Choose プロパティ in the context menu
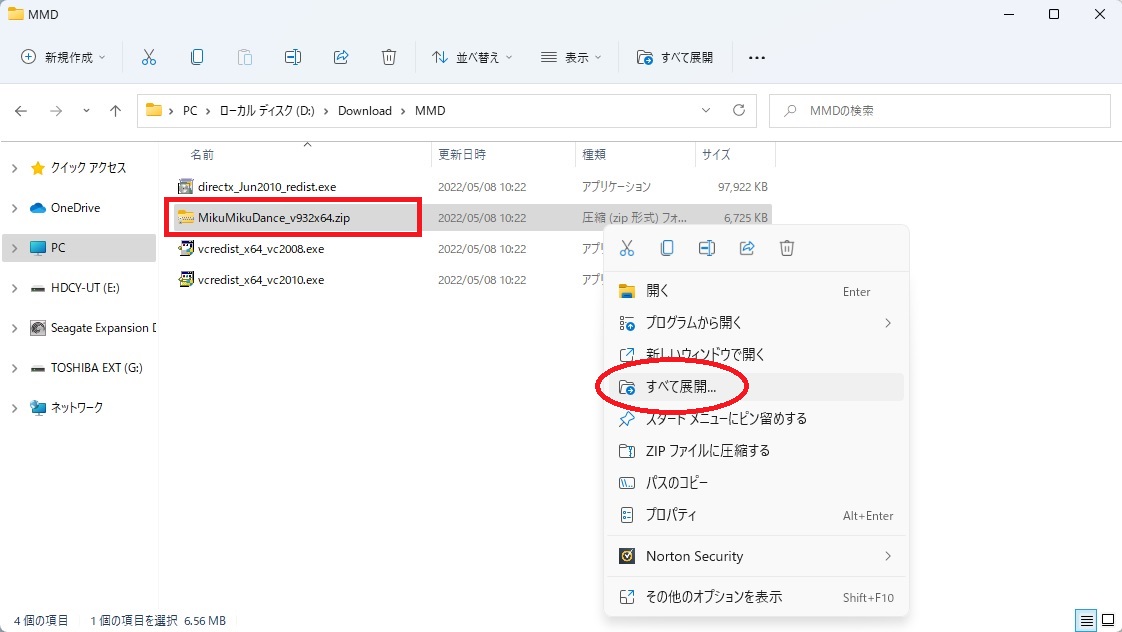This screenshot has height=632, width=1122. pos(756,515)
